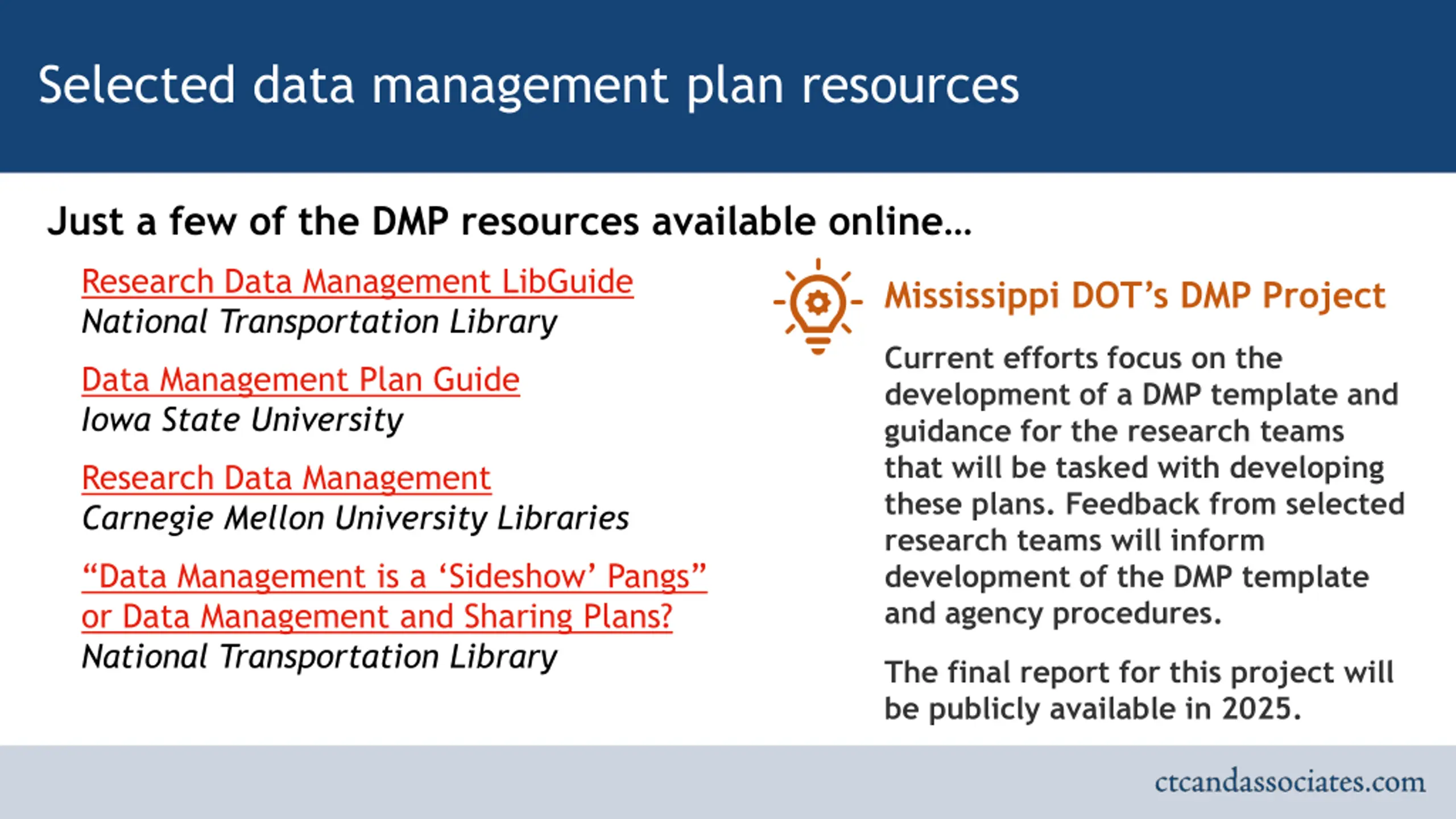The width and height of the screenshot is (1456, 819).
Task: Click the sentence "The final report for this project will be publicly available in 2025."
Action: coord(1139,690)
